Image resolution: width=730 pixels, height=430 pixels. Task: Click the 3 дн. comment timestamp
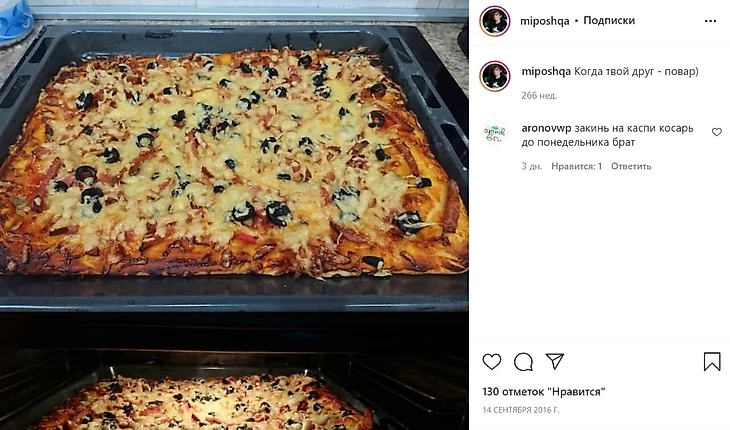[x=532, y=166]
